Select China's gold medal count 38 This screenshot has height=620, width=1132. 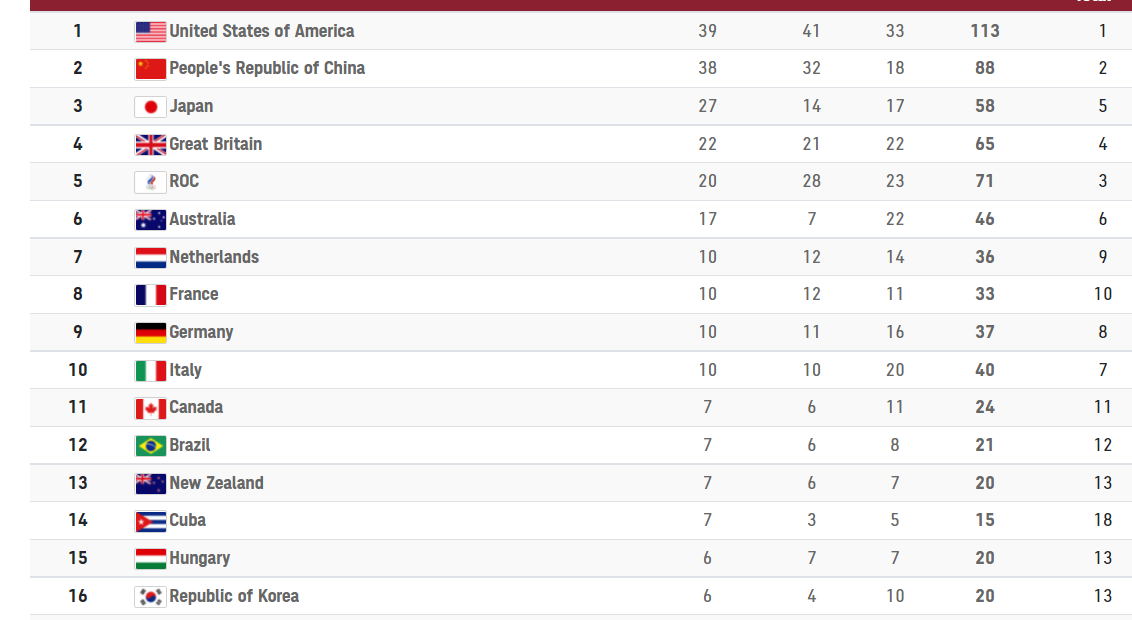point(708,68)
